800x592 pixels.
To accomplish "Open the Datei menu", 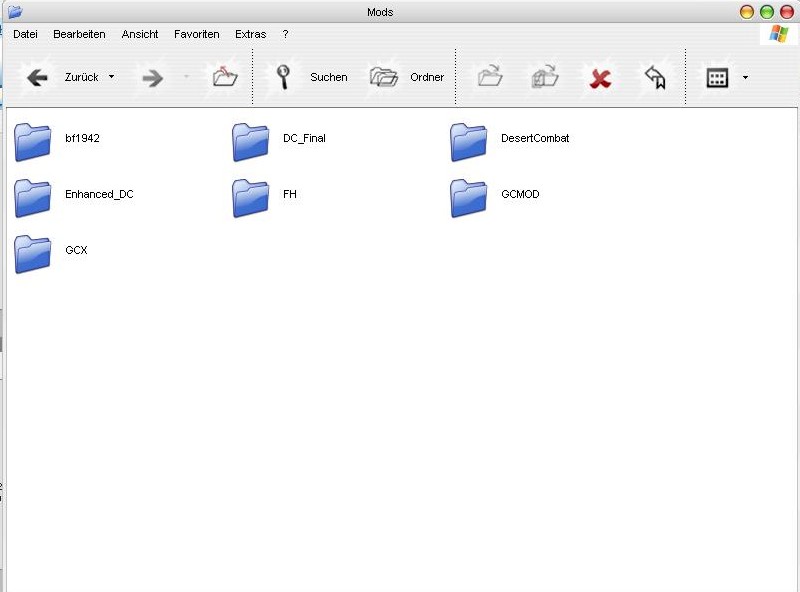I will click(x=26, y=34).
